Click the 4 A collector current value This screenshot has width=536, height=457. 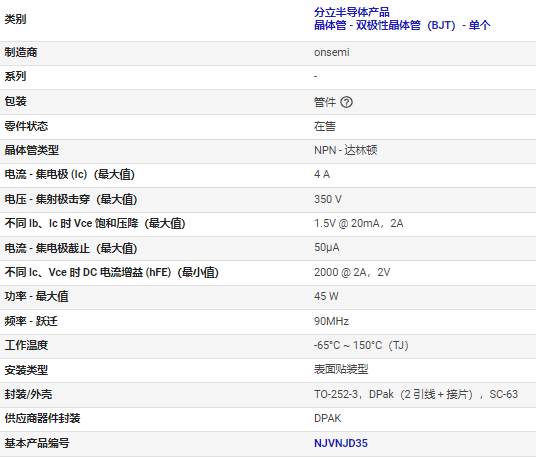coord(322,174)
